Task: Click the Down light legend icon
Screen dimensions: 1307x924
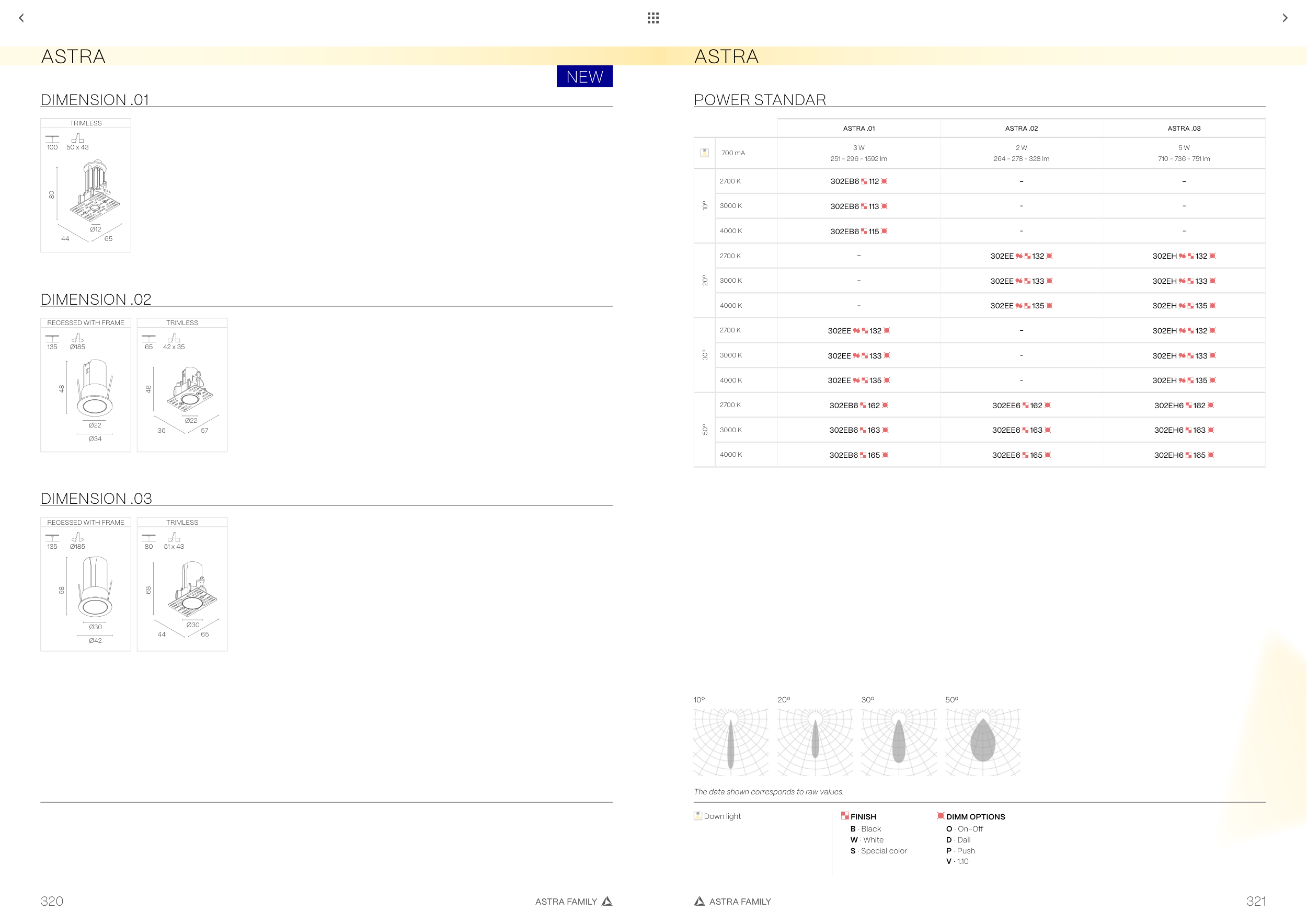Action: click(698, 815)
